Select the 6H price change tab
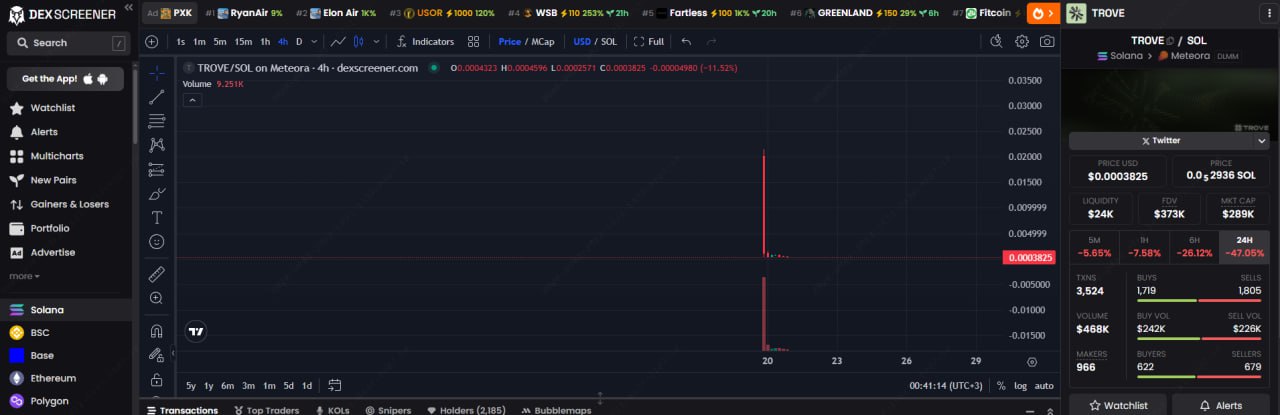Viewport: 1280px width, 415px height. tap(1194, 247)
